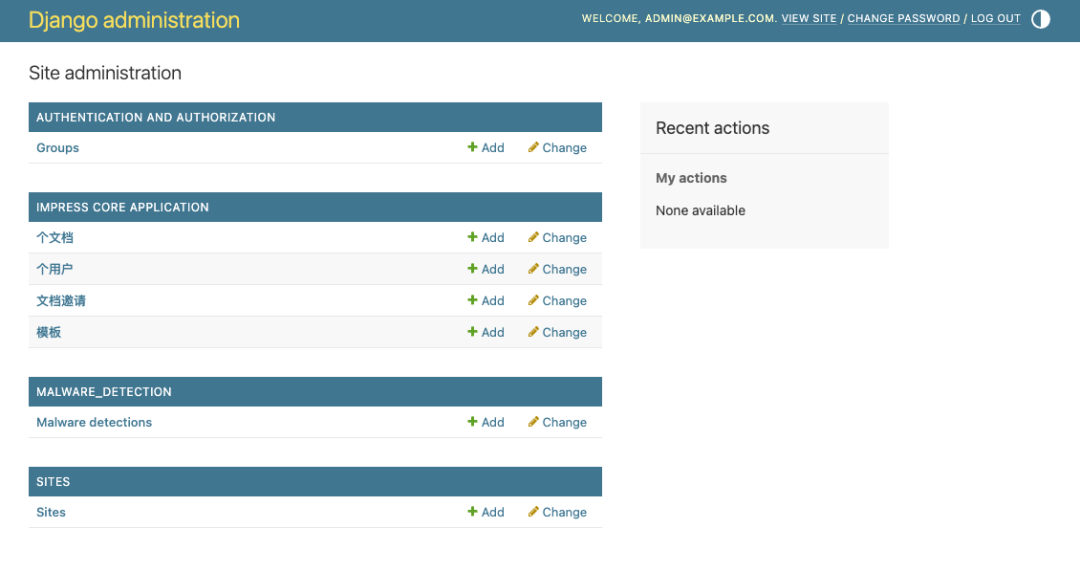The image size is (1080, 572).
Task: Add a new Malware detections entry
Action: (486, 422)
